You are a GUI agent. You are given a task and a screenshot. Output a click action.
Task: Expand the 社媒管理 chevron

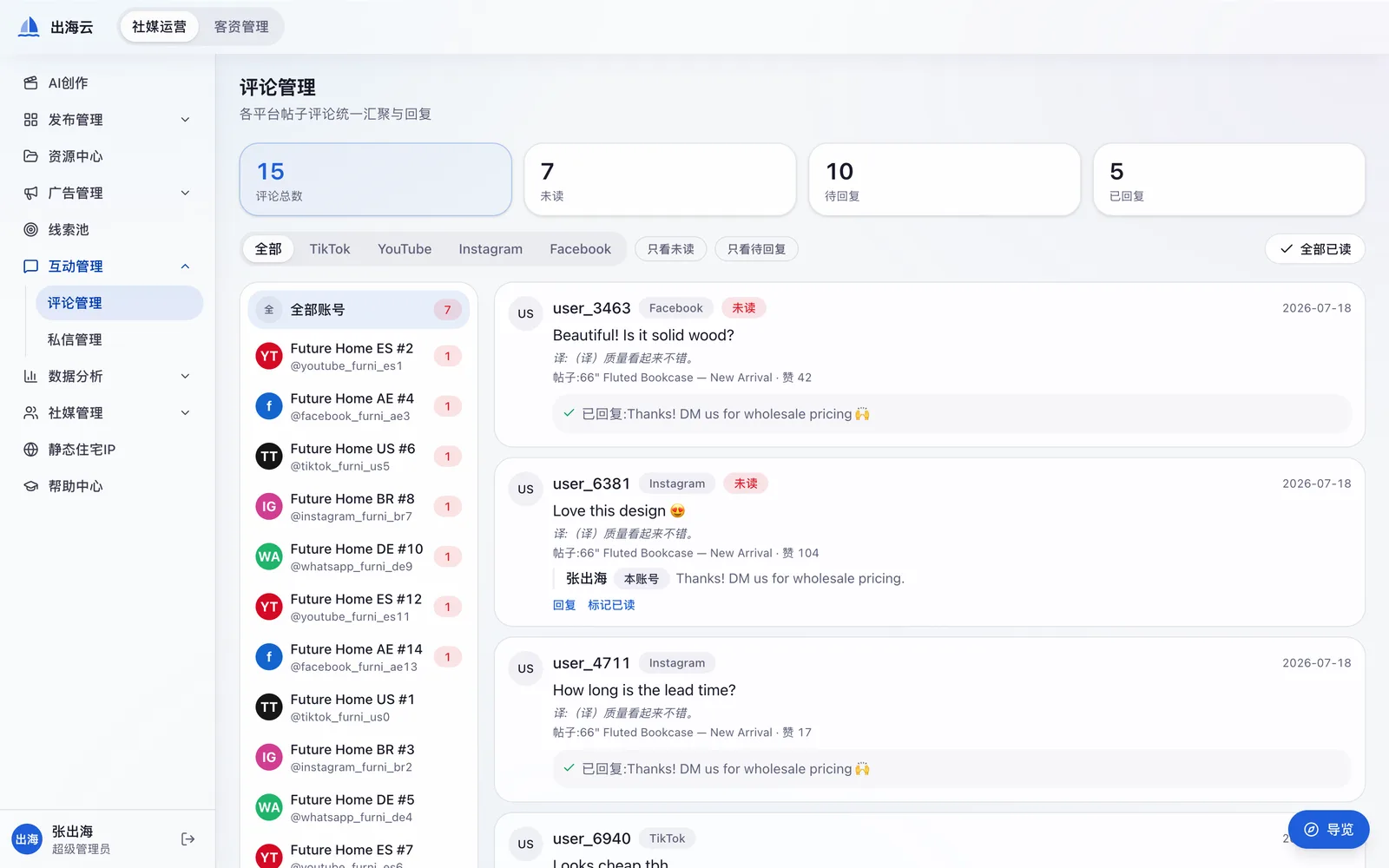click(x=185, y=412)
